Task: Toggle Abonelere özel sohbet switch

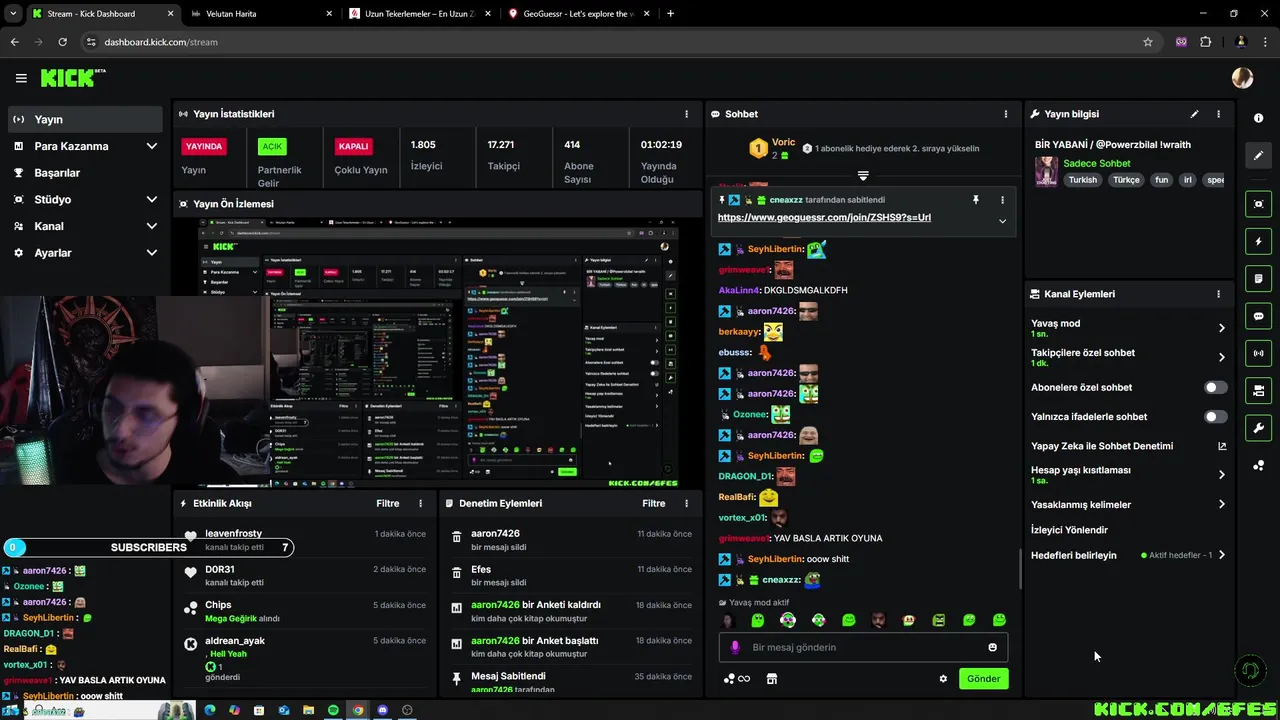Action: click(1215, 387)
